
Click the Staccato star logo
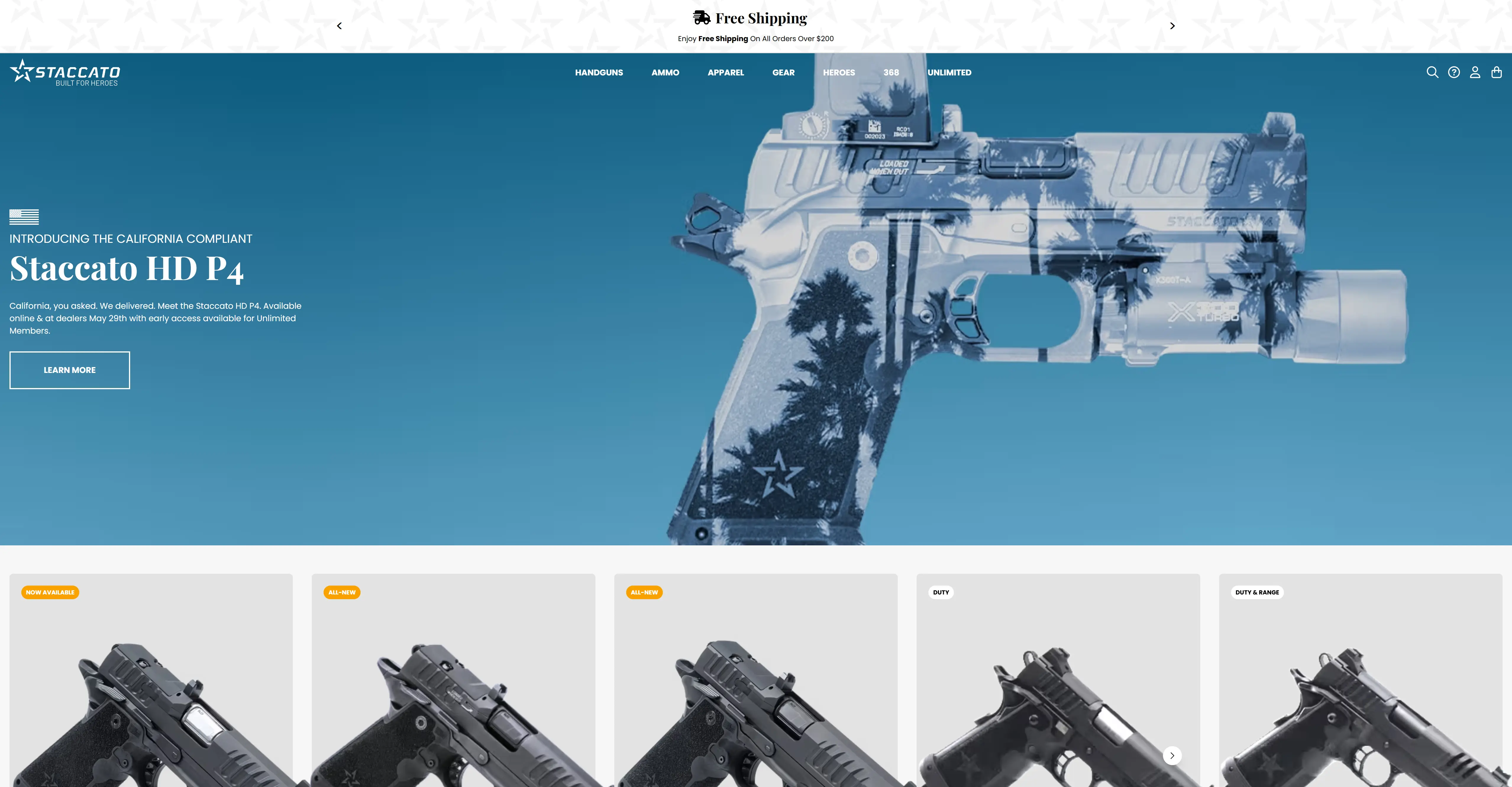tap(22, 71)
